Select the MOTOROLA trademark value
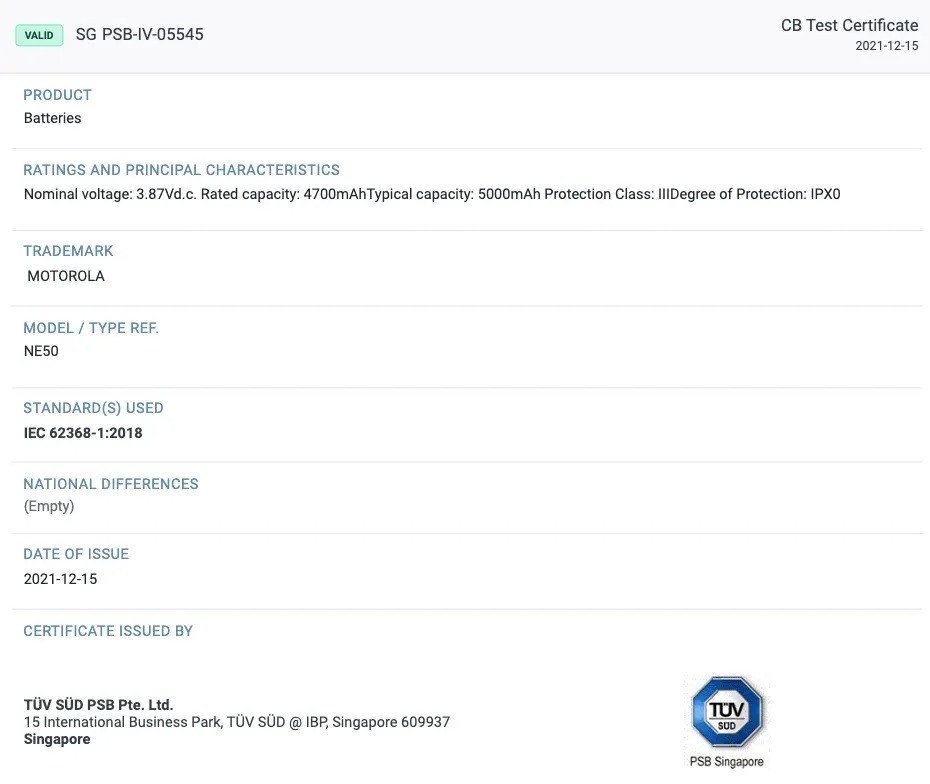This screenshot has width=930, height=784. (66, 276)
